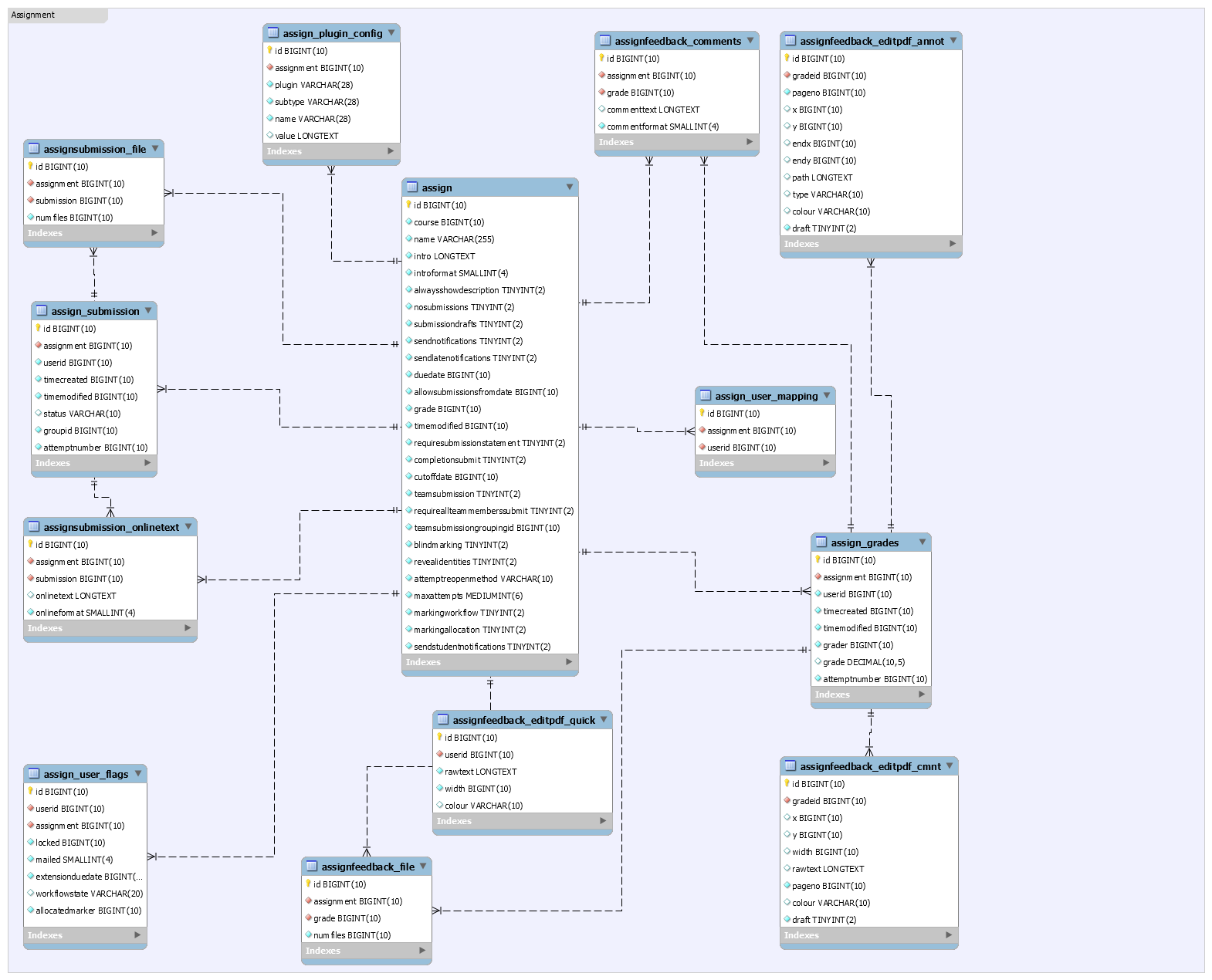Click the red diamond of assign_user_mapping userid
This screenshot has height=980, width=1212.
click(x=702, y=447)
